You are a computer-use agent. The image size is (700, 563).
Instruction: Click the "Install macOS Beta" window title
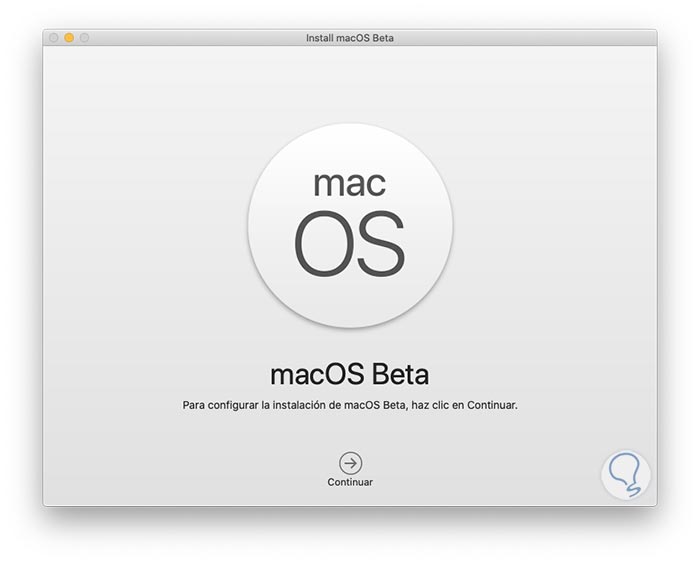(350, 38)
